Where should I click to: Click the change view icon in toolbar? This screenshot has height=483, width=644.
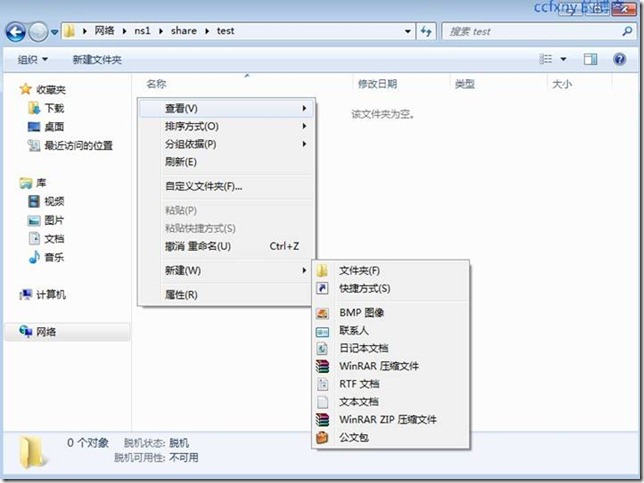pyautogui.click(x=546, y=59)
